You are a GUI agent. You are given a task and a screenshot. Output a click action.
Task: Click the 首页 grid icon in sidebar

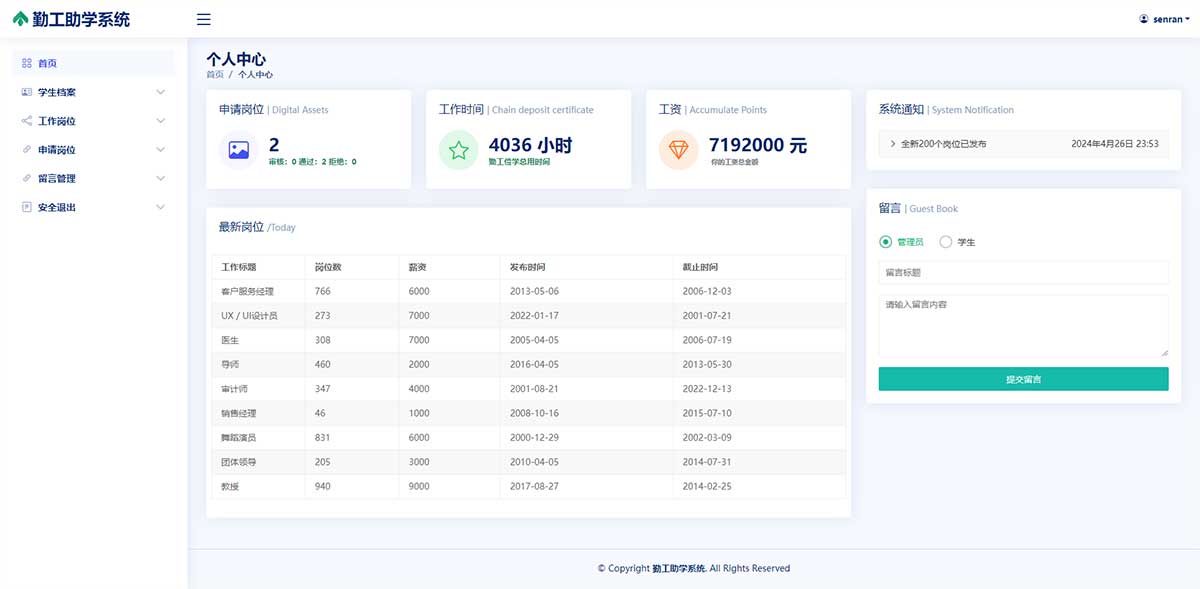27,63
